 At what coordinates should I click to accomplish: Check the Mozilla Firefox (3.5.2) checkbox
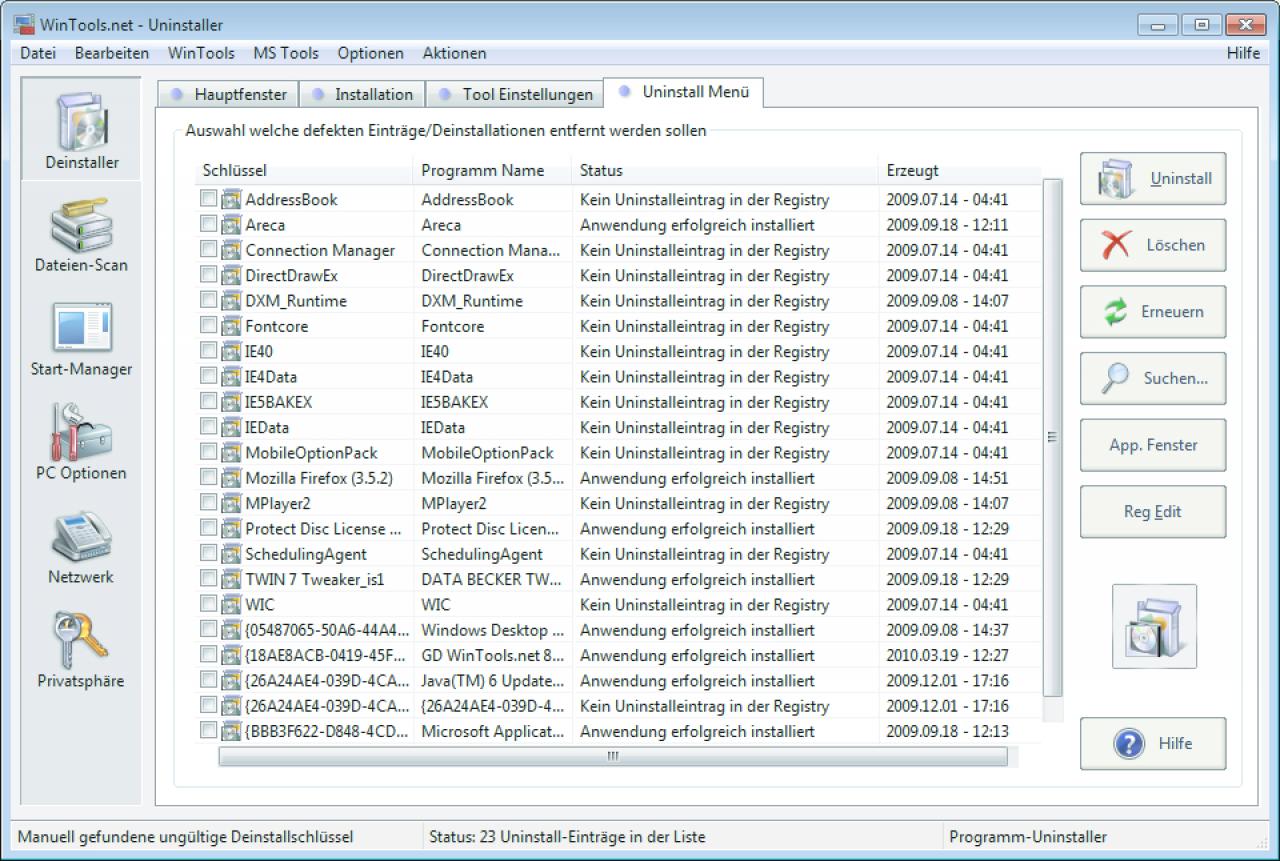click(x=208, y=477)
